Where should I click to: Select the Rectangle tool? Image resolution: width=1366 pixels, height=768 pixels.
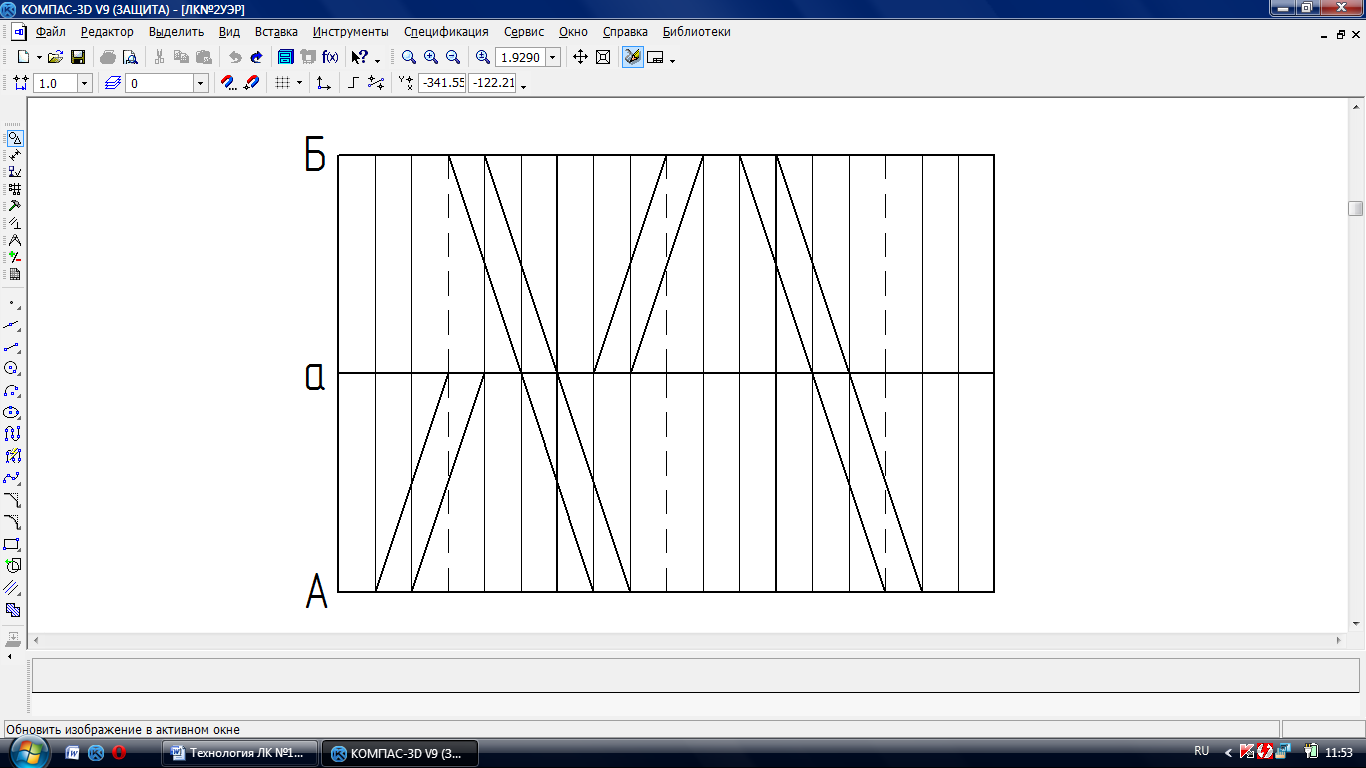(12, 544)
